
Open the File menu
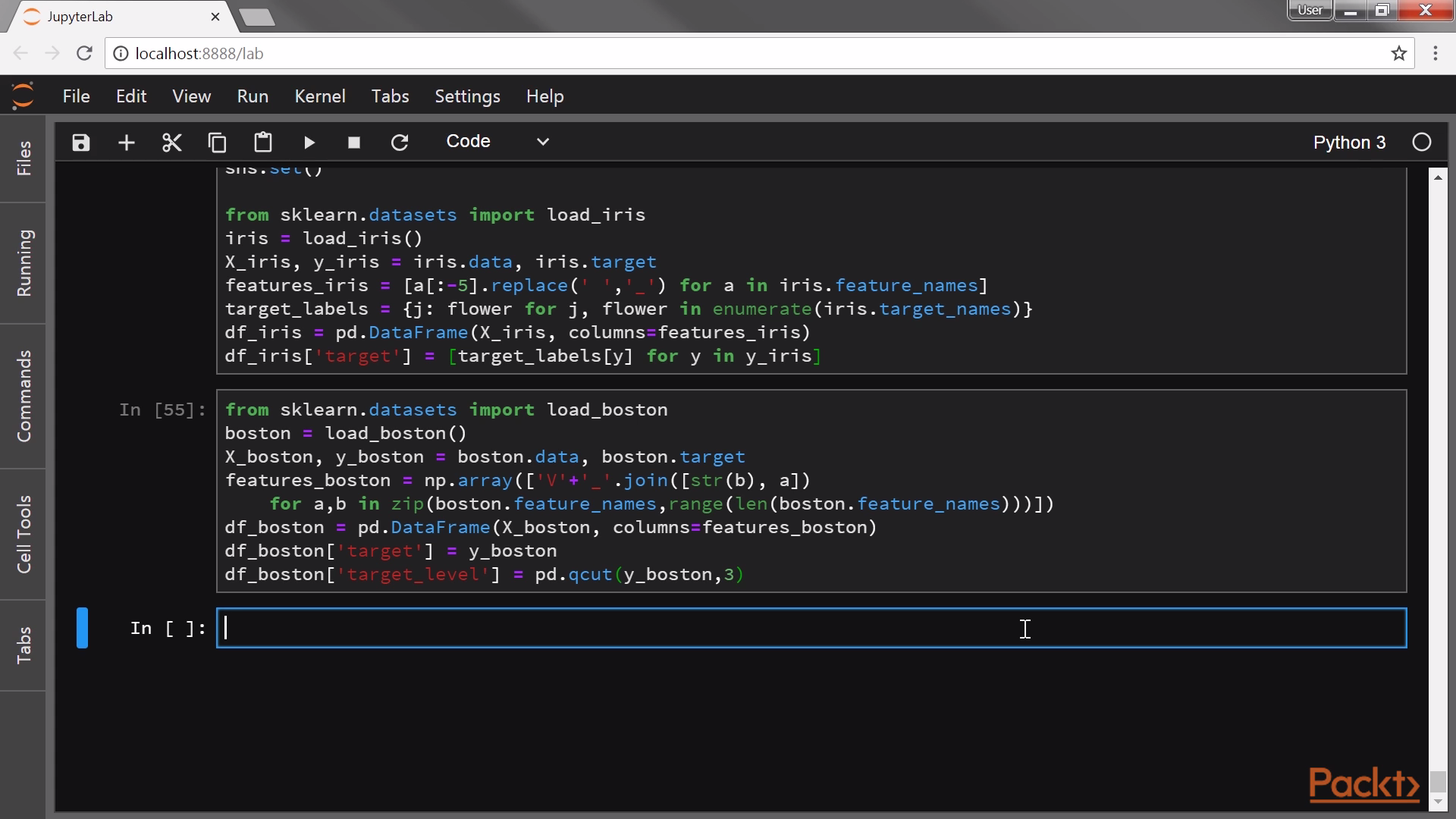click(x=76, y=96)
